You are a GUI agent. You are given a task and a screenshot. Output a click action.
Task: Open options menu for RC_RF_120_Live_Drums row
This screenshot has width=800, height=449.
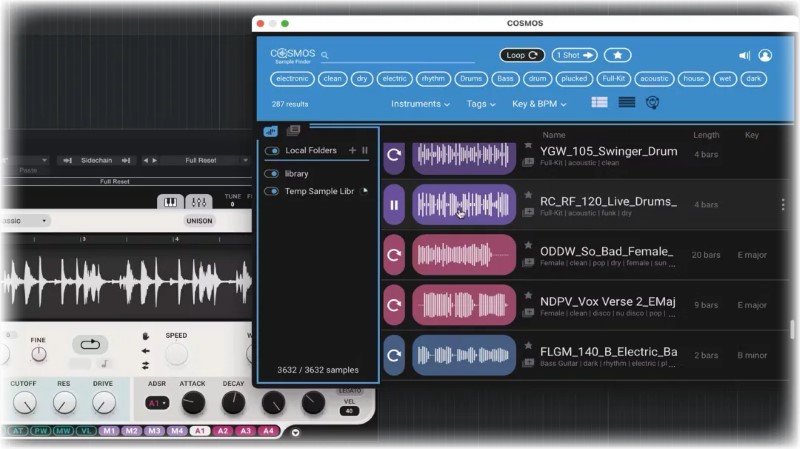click(x=783, y=205)
